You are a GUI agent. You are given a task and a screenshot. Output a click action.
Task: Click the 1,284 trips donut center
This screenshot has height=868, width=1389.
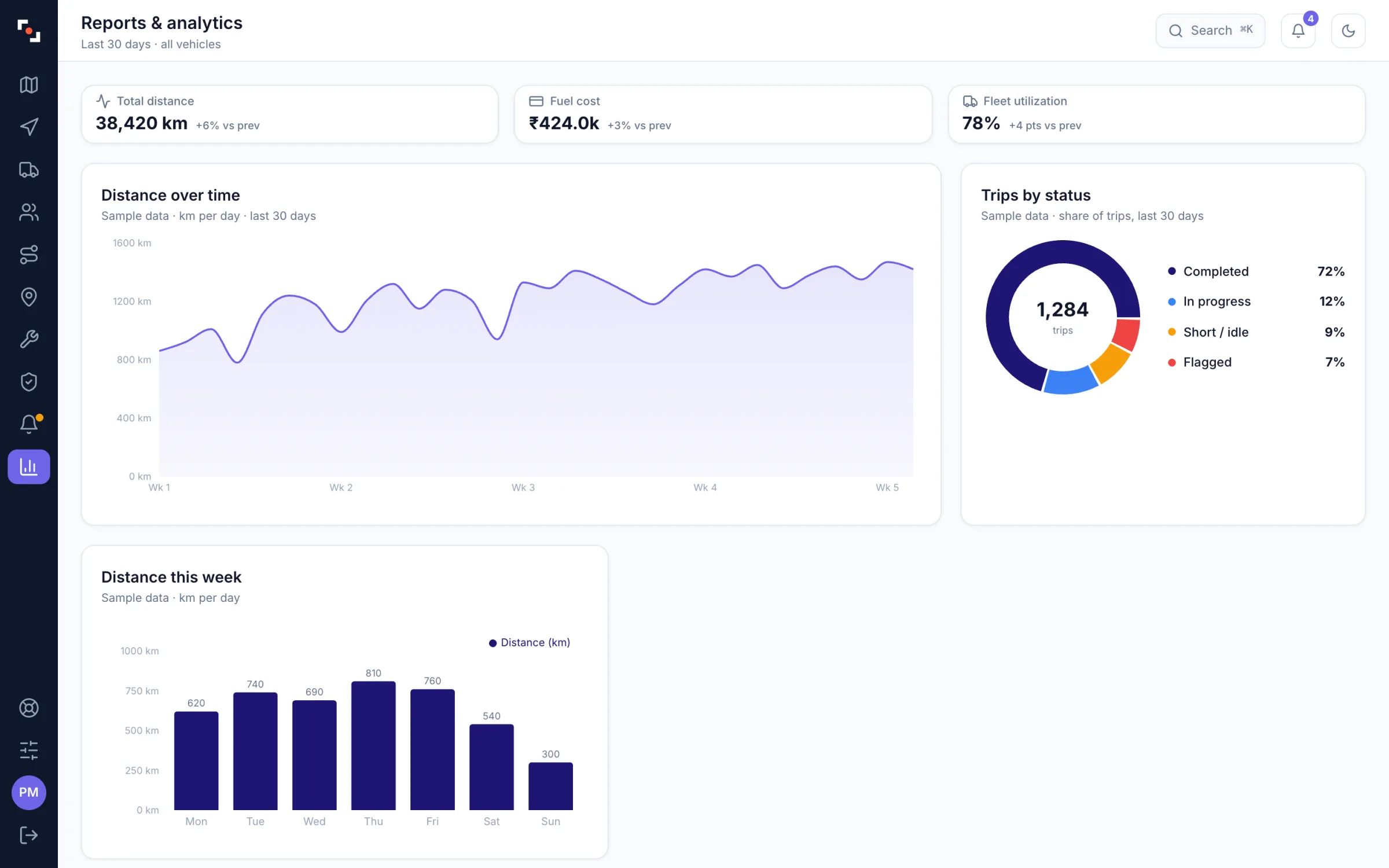(x=1063, y=317)
